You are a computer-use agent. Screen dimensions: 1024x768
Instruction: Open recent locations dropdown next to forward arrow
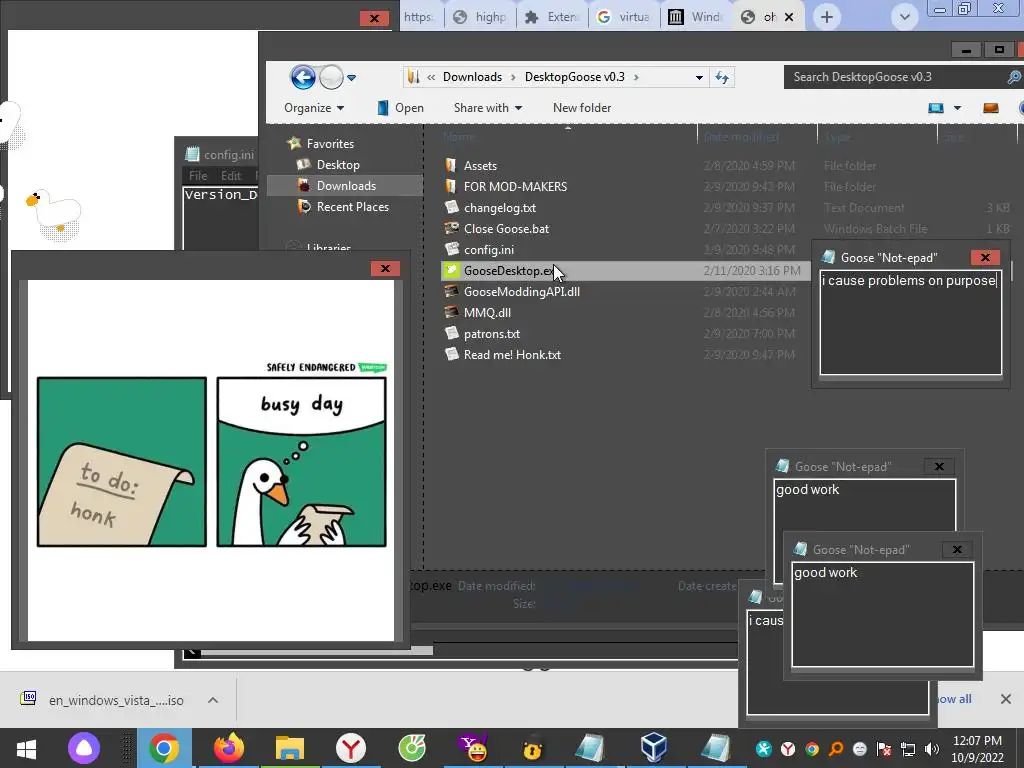[x=351, y=78]
